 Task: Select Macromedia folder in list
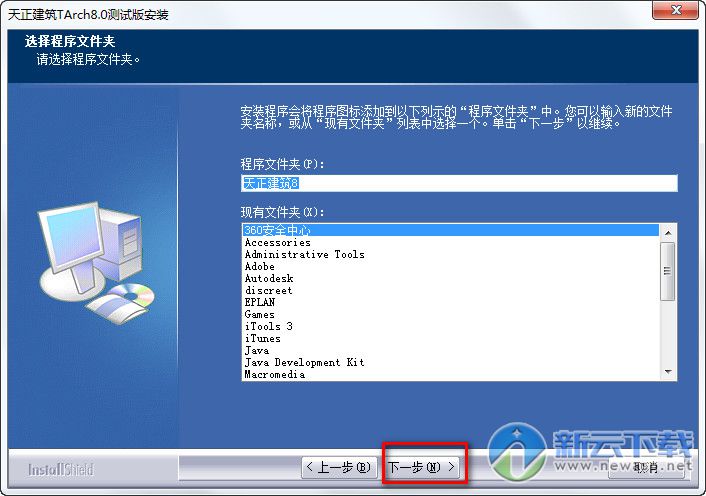(450, 374)
